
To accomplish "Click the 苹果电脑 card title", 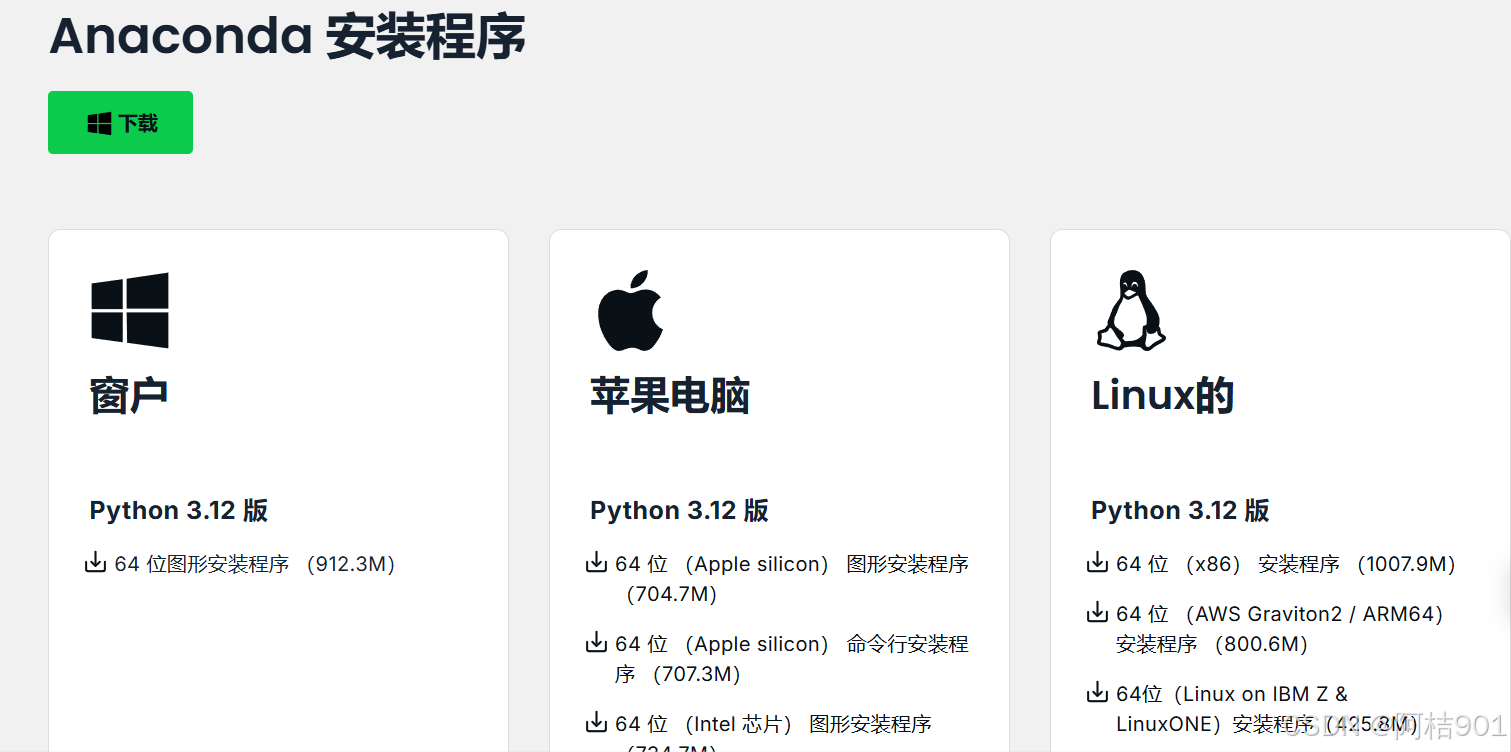I will pyautogui.click(x=670, y=396).
